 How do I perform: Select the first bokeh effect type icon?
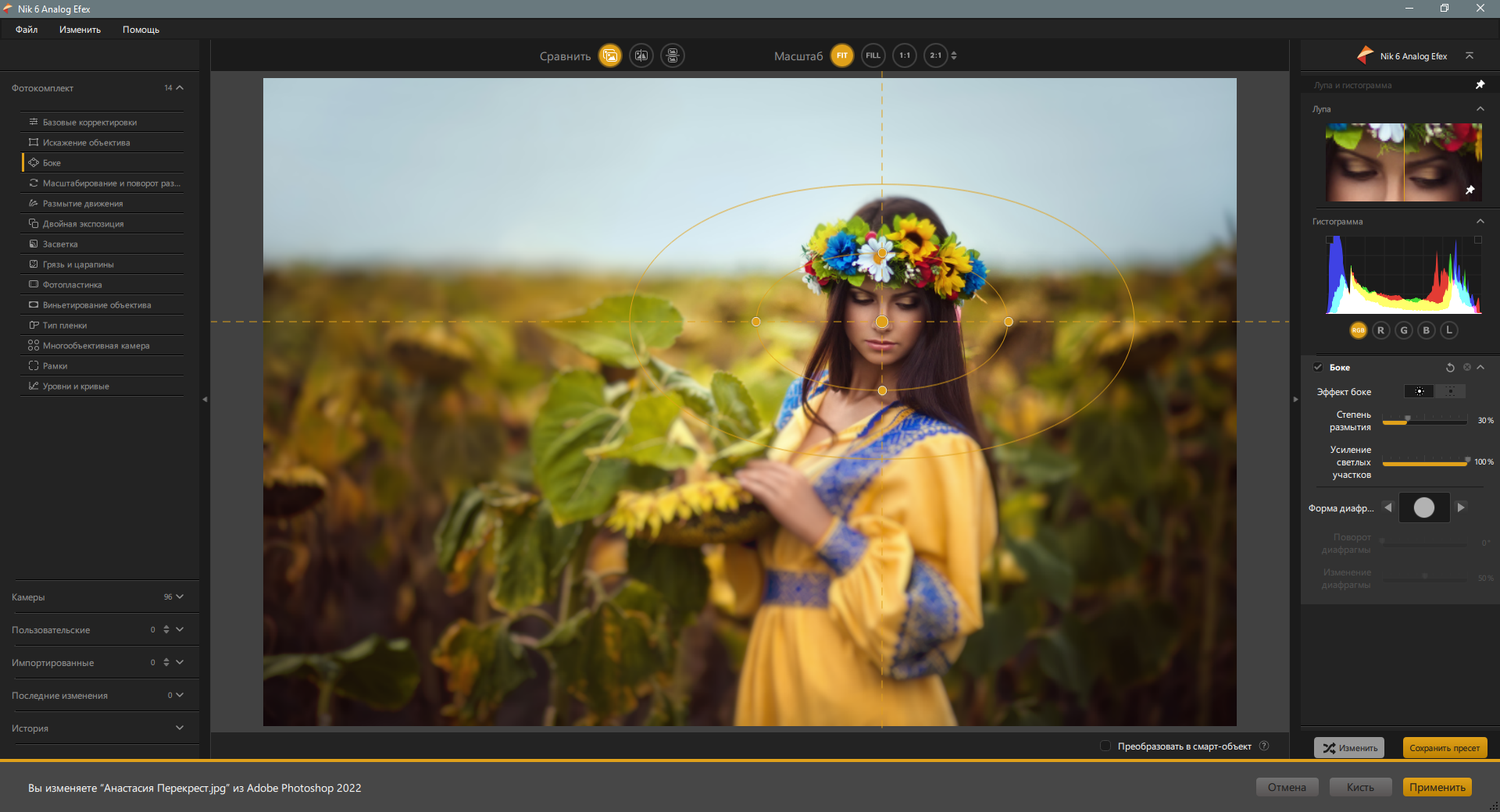pyautogui.click(x=1420, y=391)
